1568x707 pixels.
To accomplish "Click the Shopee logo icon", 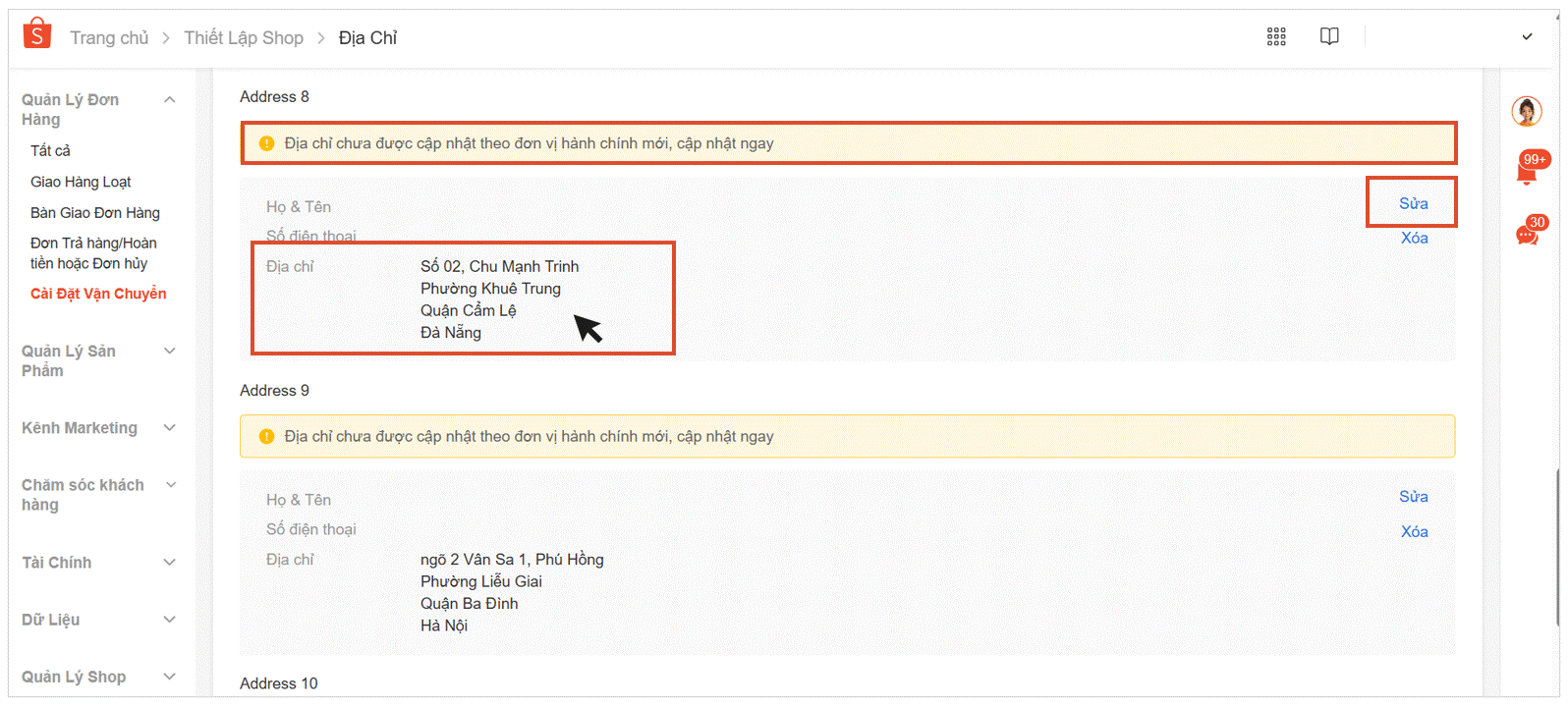I will click(36, 34).
